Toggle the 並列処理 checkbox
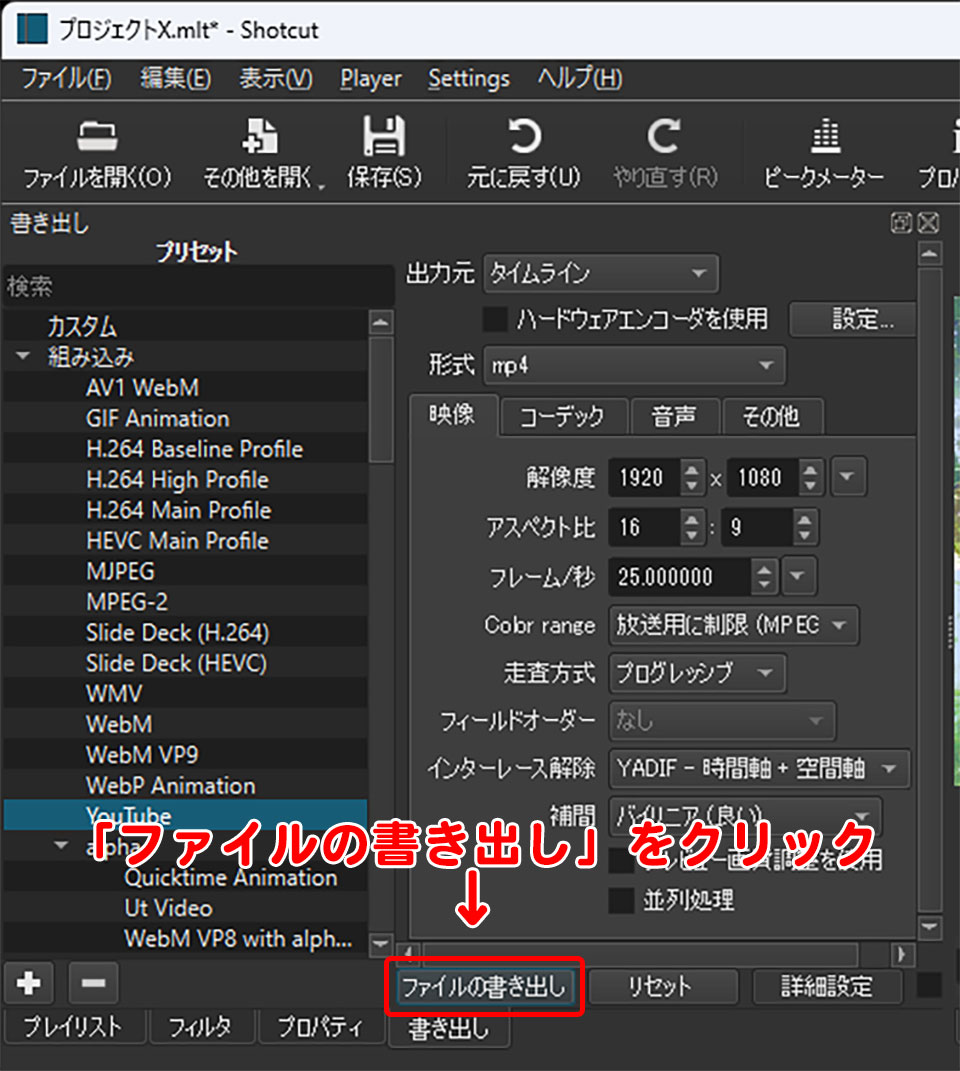This screenshot has height=1071, width=960. 620,899
